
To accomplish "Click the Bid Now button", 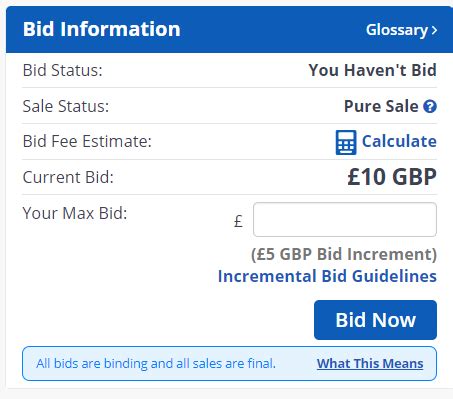I will click(375, 320).
